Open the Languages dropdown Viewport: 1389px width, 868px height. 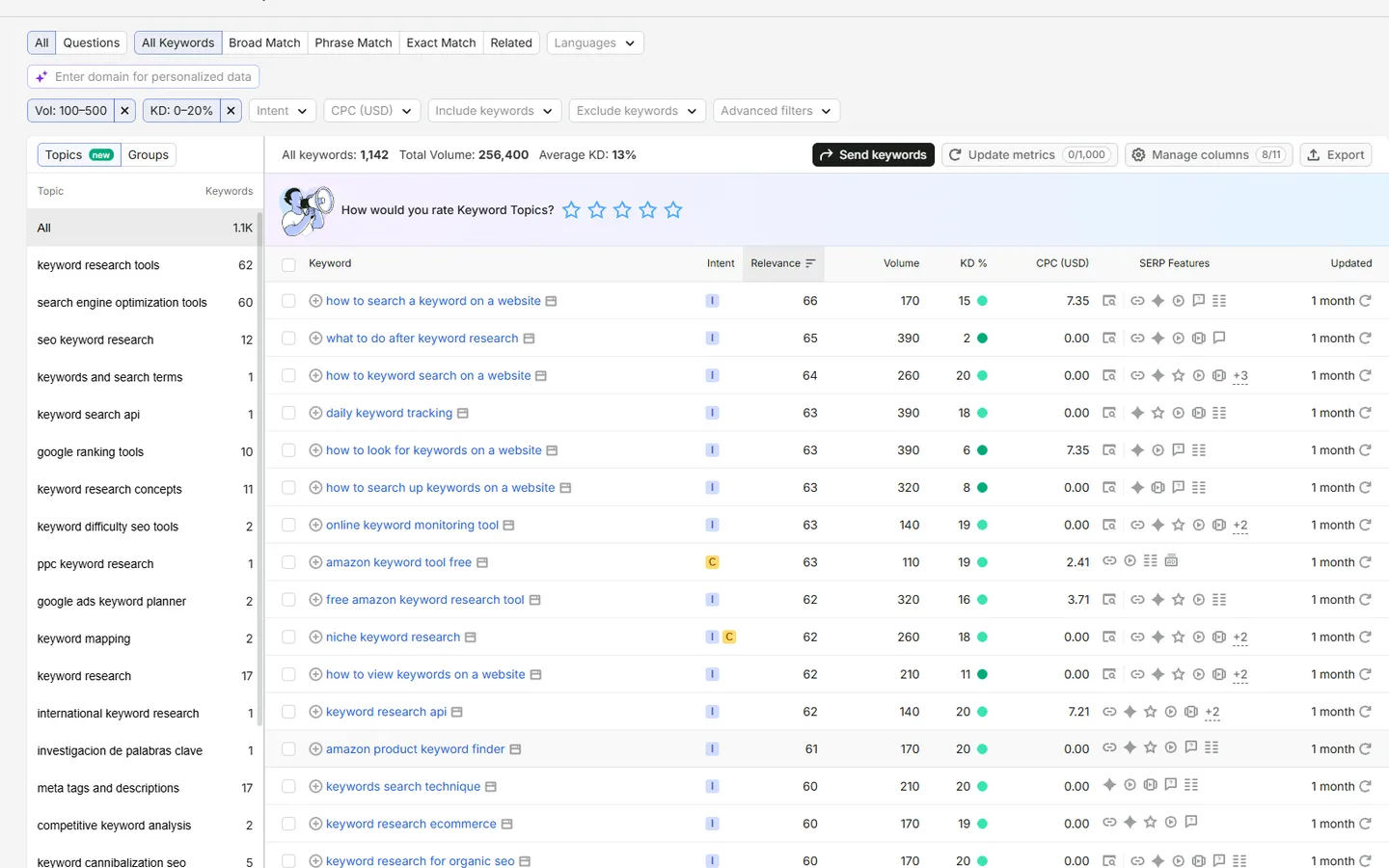tap(595, 42)
